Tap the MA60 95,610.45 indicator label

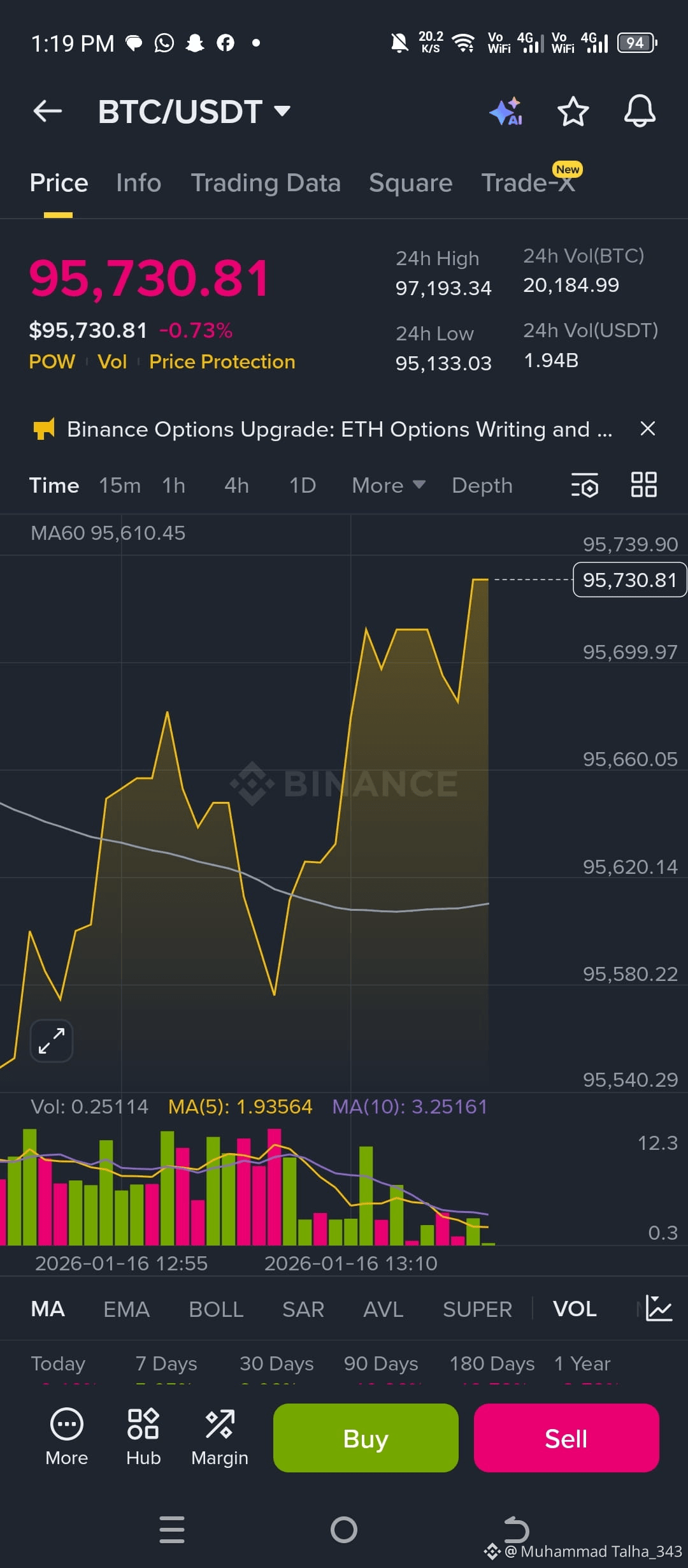click(108, 533)
